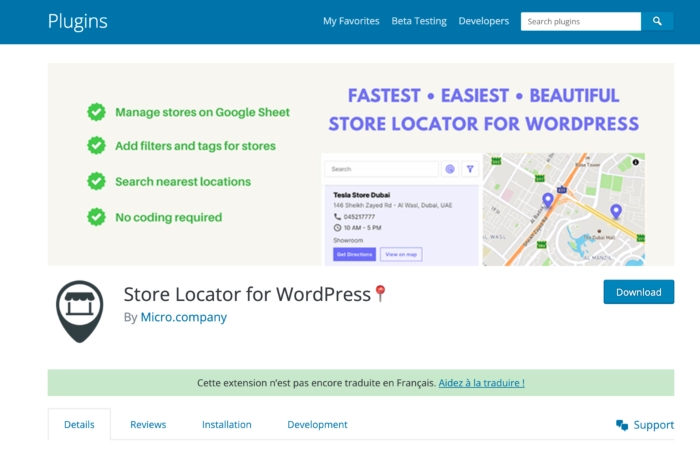Switch to the Reviews tab
Image resolution: width=700 pixels, height=467 pixels.
pyautogui.click(x=148, y=424)
